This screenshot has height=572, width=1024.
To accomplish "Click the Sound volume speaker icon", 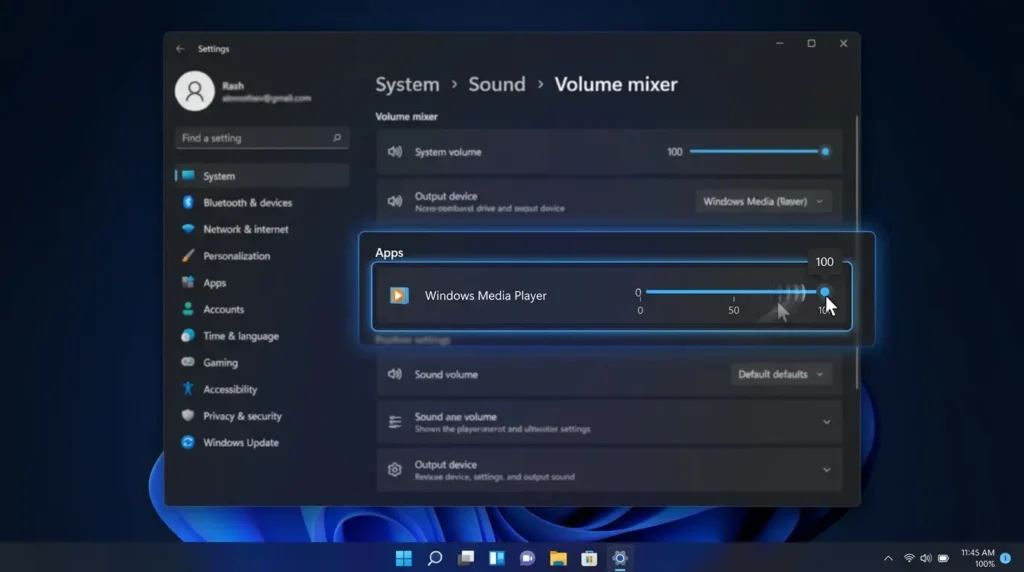I will click(394, 374).
